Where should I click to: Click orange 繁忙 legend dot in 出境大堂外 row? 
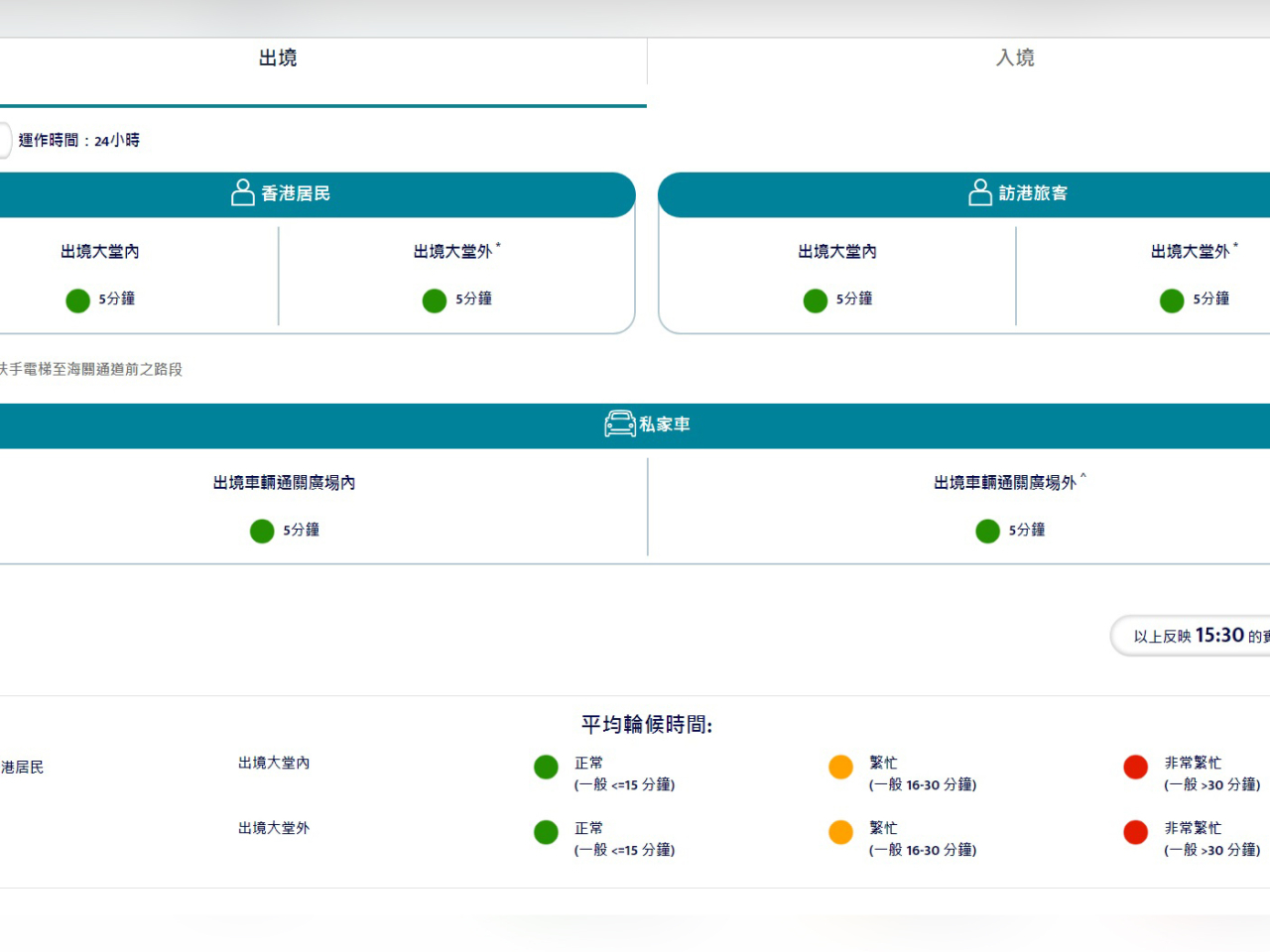coord(841,832)
